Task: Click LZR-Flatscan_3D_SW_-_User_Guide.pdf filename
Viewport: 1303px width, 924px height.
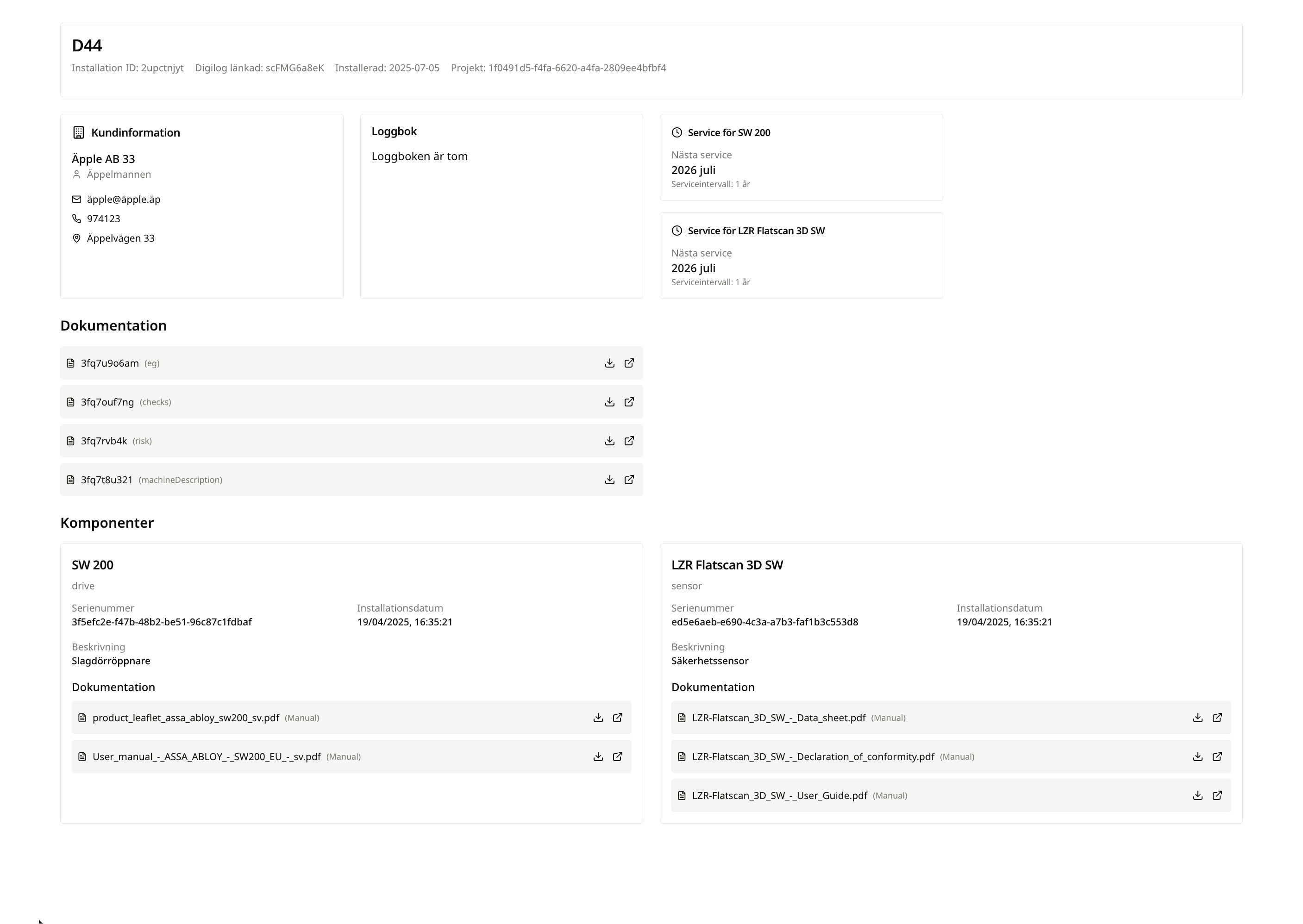Action: 779,795
